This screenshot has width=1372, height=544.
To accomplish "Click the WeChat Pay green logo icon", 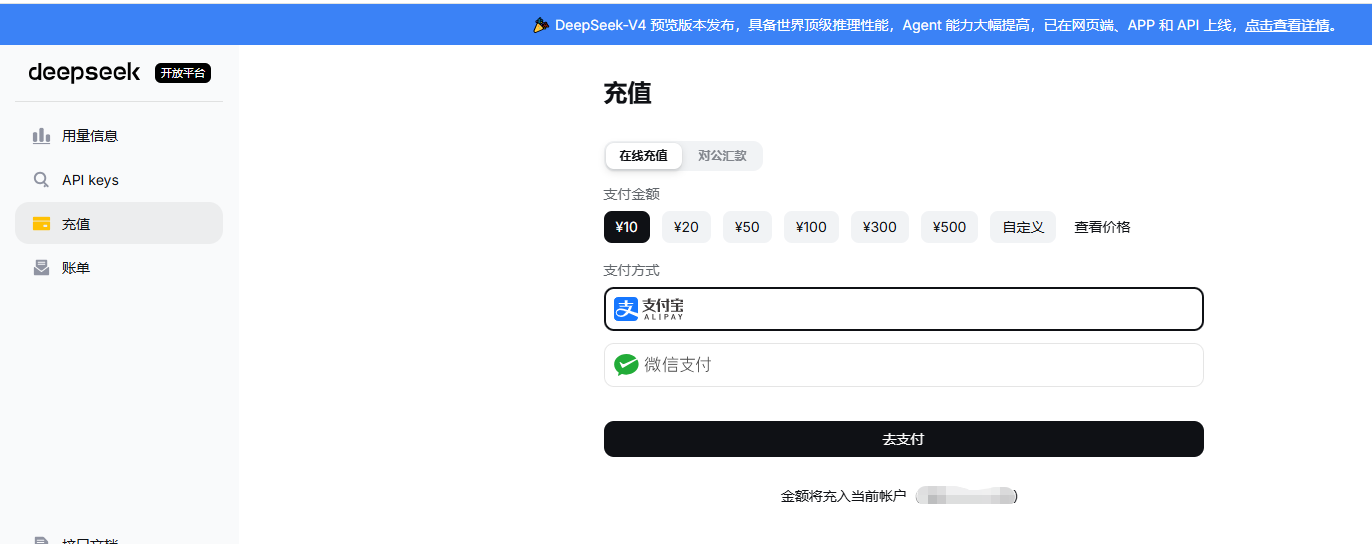I will (x=626, y=365).
